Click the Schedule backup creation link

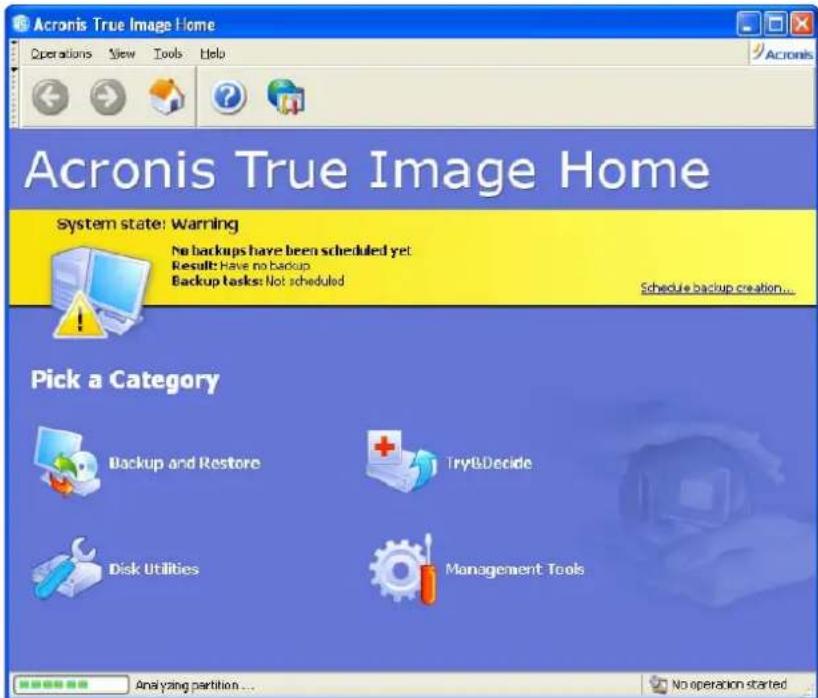[717, 288]
